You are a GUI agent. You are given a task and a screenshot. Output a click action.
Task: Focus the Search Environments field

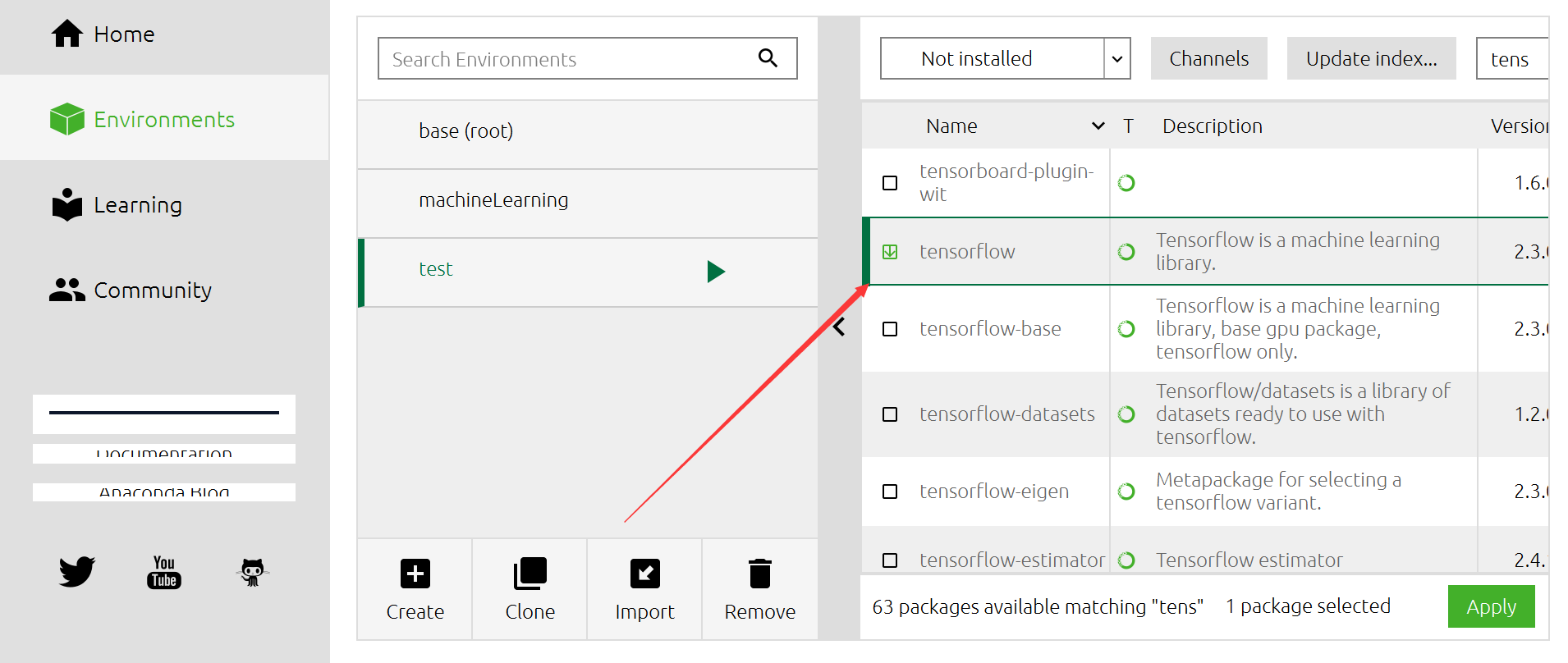[588, 58]
